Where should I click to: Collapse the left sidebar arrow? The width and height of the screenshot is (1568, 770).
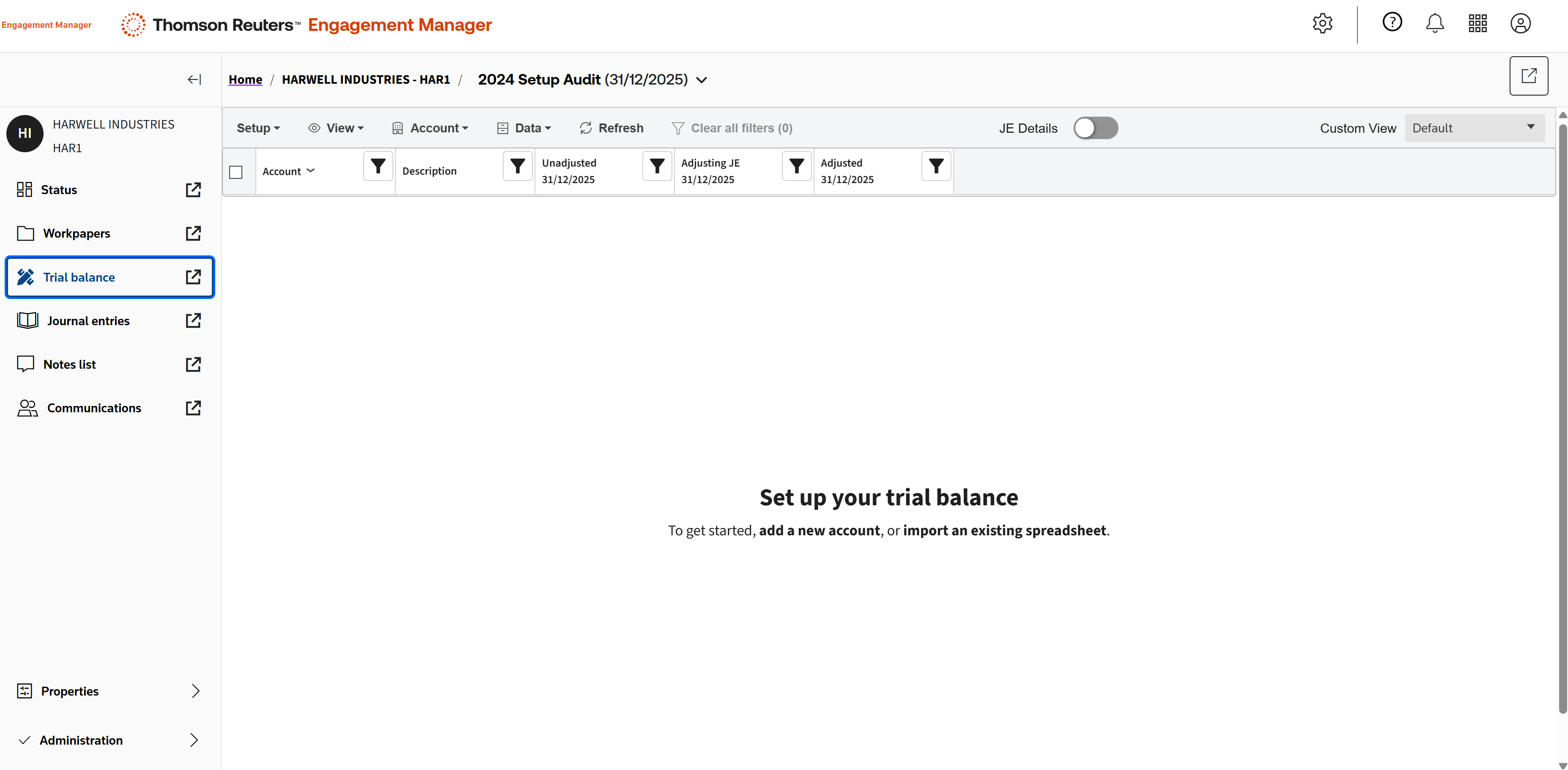[194, 80]
